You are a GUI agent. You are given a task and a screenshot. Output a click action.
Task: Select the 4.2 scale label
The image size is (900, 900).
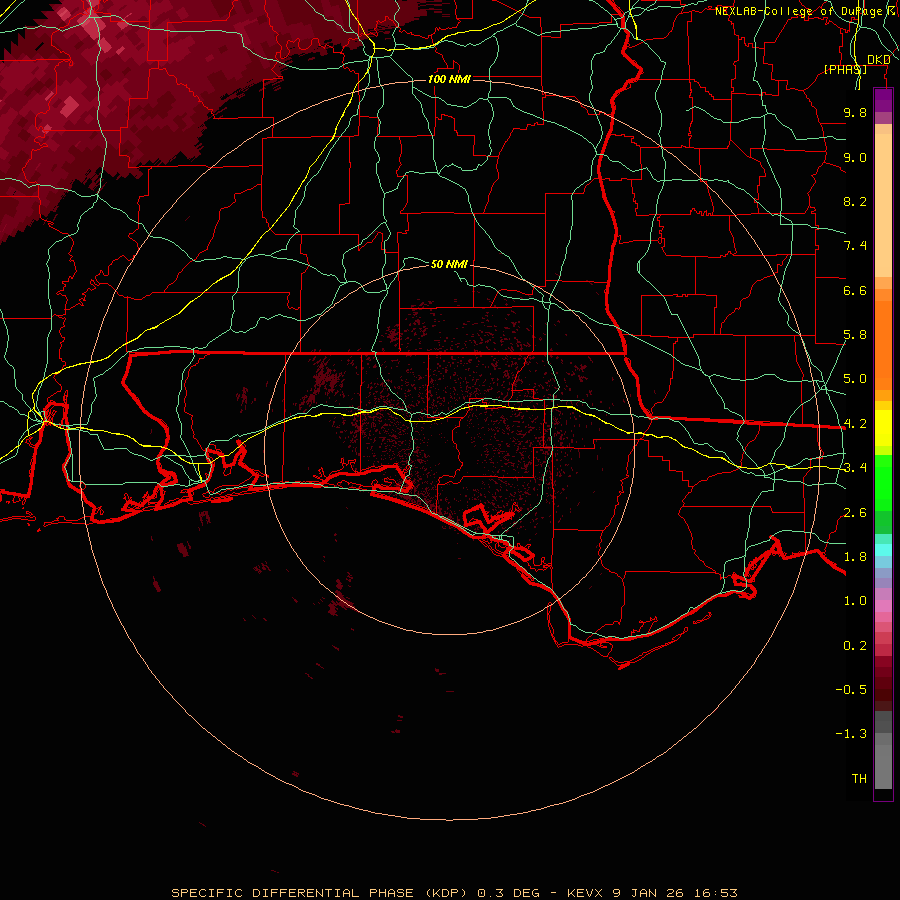click(x=855, y=424)
